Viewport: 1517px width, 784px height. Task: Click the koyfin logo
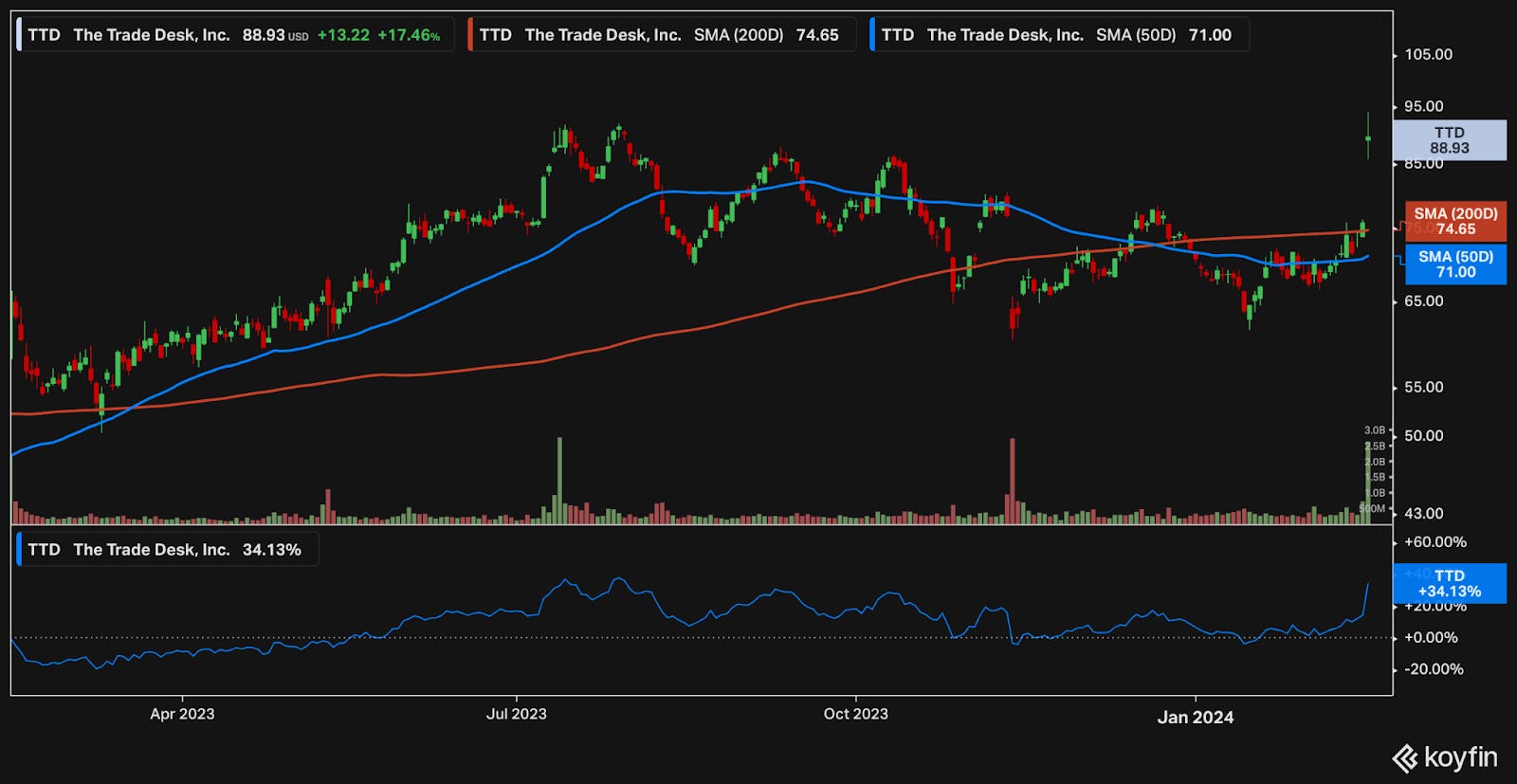[1444, 758]
